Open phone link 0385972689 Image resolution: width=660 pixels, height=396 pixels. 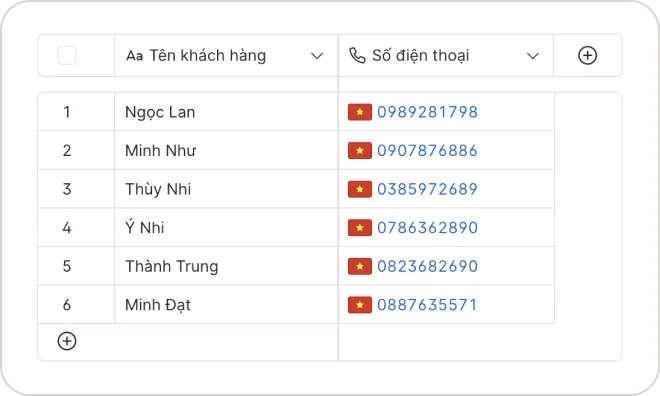(427, 189)
